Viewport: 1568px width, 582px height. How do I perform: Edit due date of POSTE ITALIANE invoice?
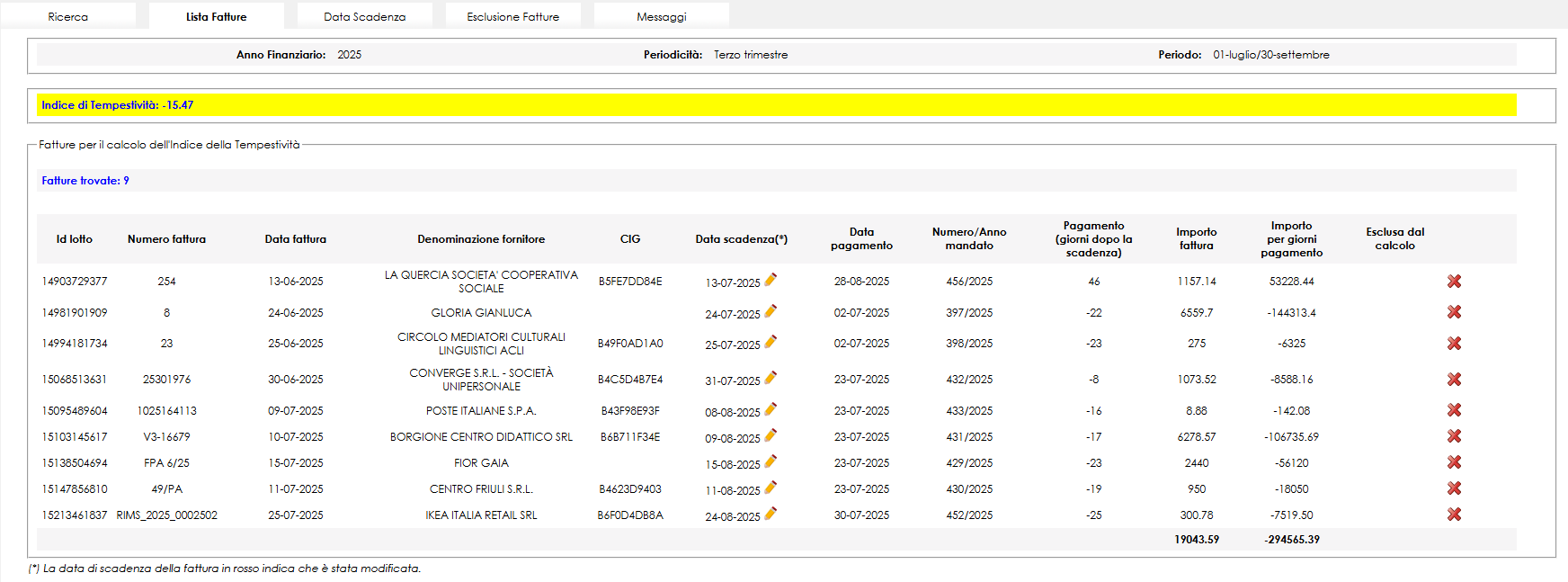(771, 409)
